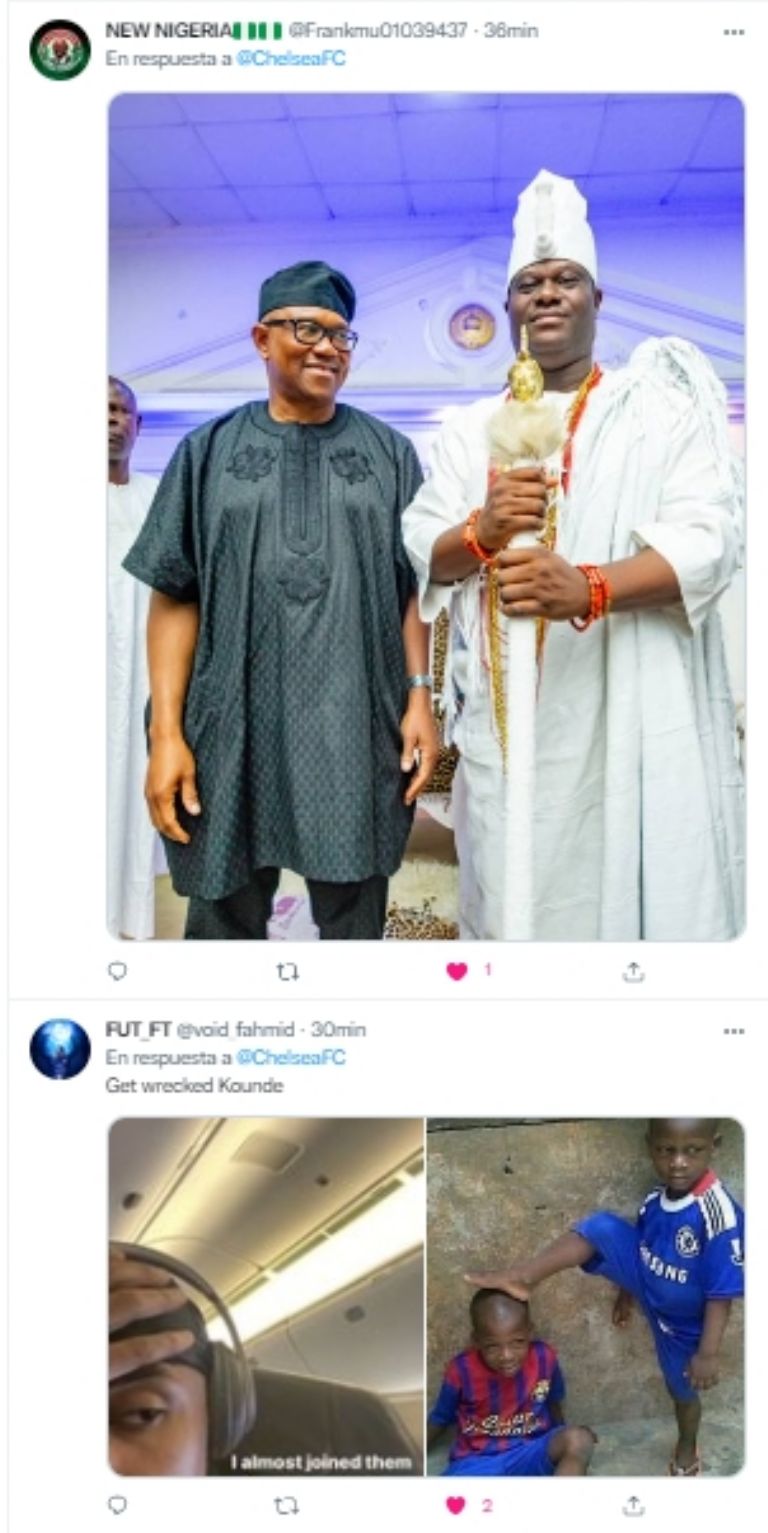The image size is (768, 1533).
Task: Open more options for FUT_FT tweet
Action: (x=734, y=1031)
